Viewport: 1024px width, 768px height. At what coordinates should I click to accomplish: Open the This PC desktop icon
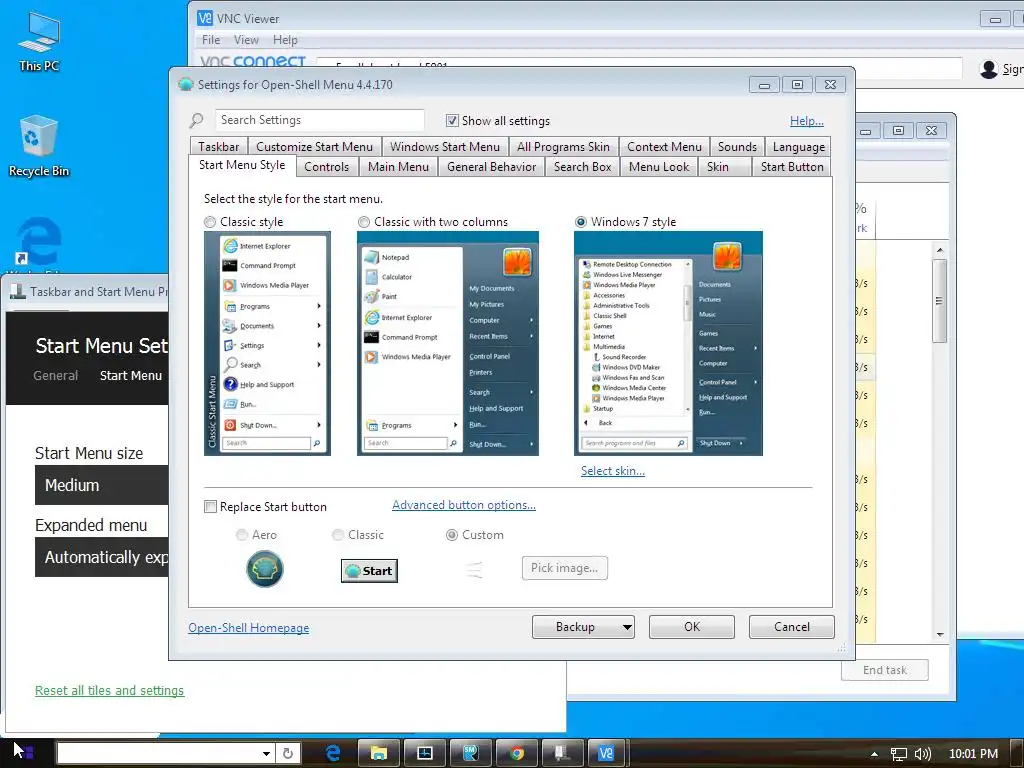point(39,41)
